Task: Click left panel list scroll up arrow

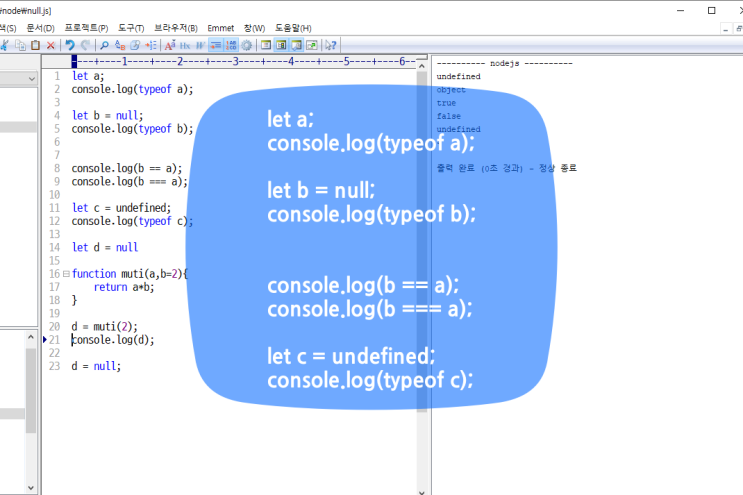Action: point(31,337)
